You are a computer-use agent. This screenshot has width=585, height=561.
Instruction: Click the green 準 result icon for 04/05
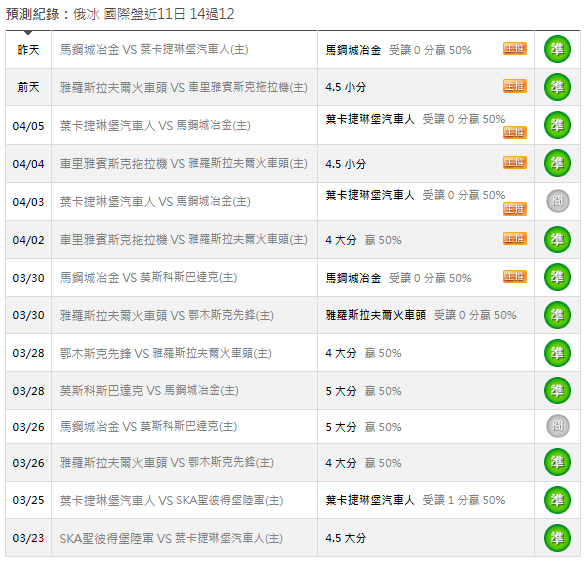pos(557,125)
